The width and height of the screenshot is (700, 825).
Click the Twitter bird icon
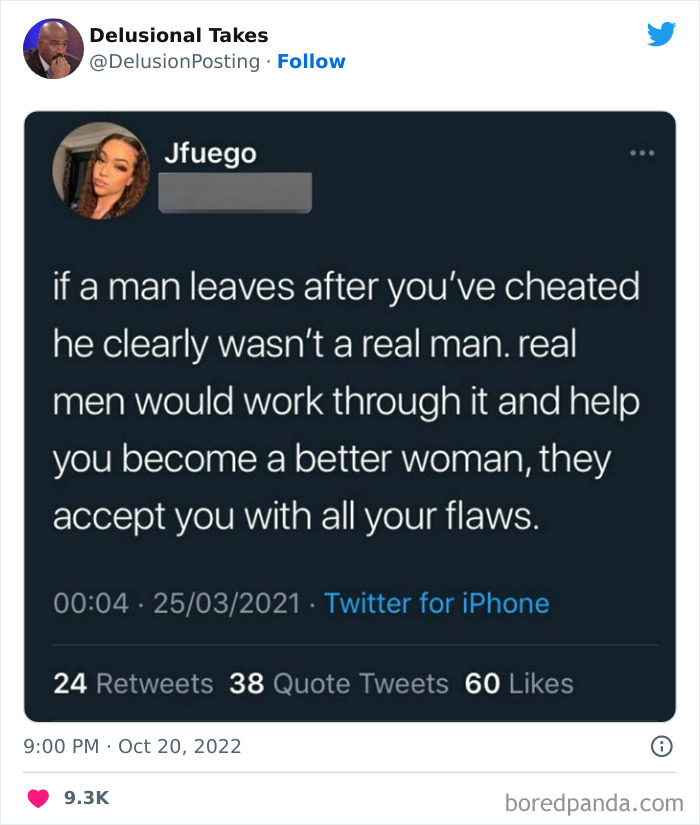coord(662,33)
